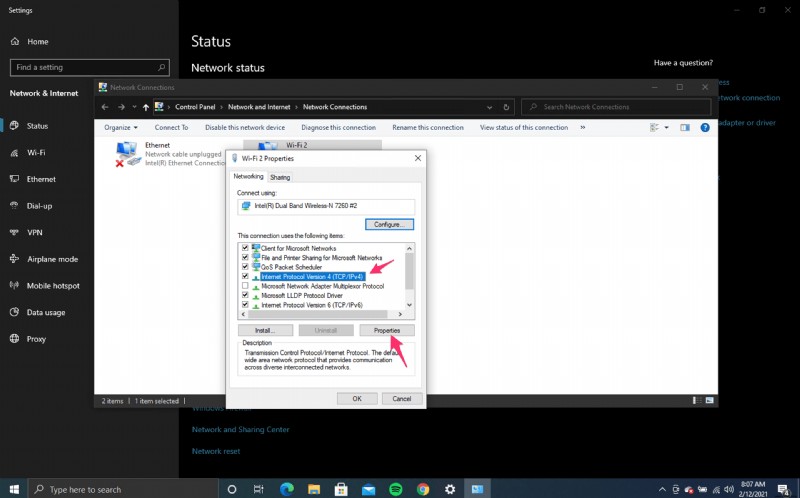Go up one level in Network Connections
This screenshot has height=498, width=800.
pos(146,107)
